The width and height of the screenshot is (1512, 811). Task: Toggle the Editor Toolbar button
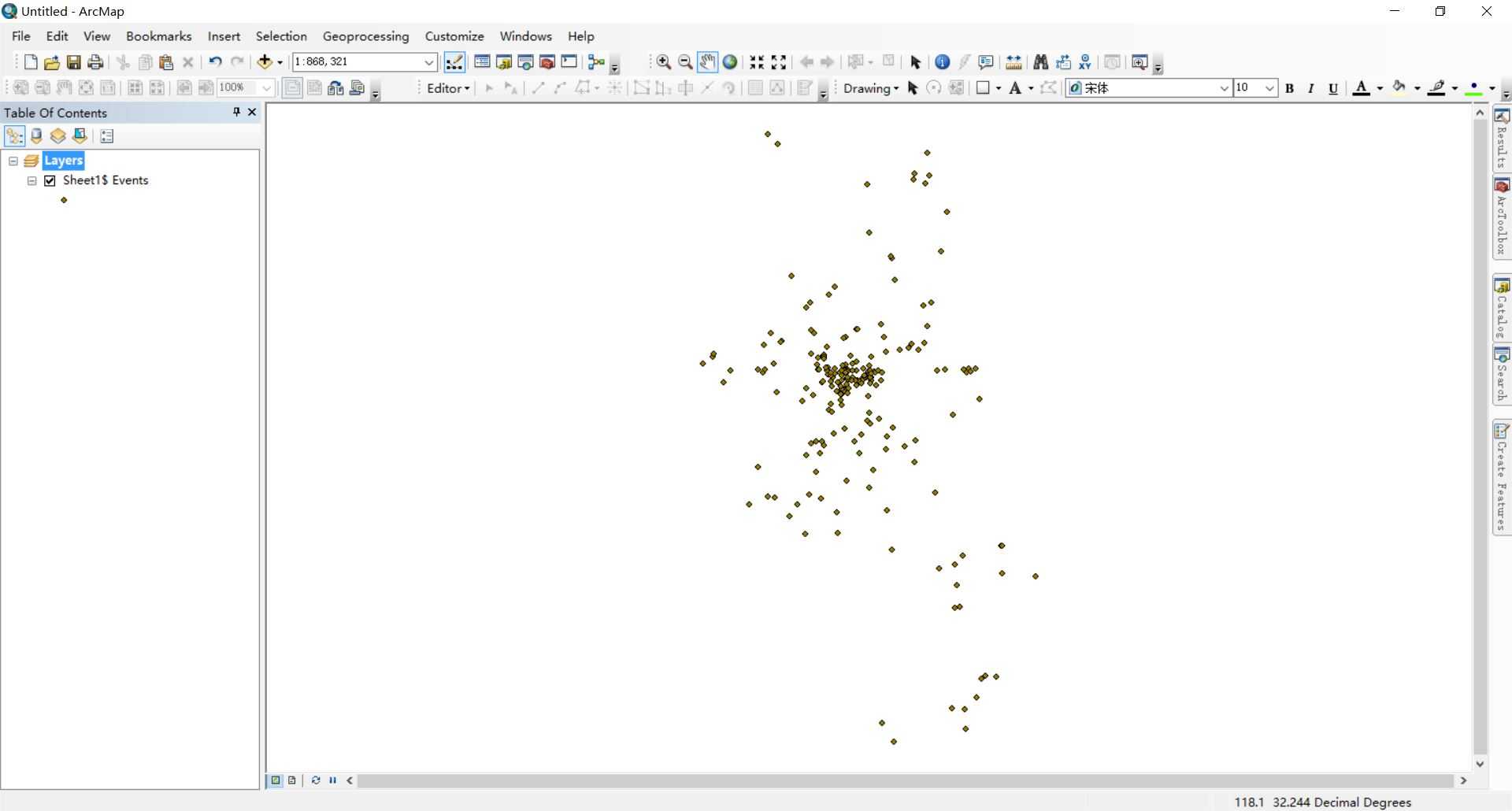pyautogui.click(x=454, y=62)
